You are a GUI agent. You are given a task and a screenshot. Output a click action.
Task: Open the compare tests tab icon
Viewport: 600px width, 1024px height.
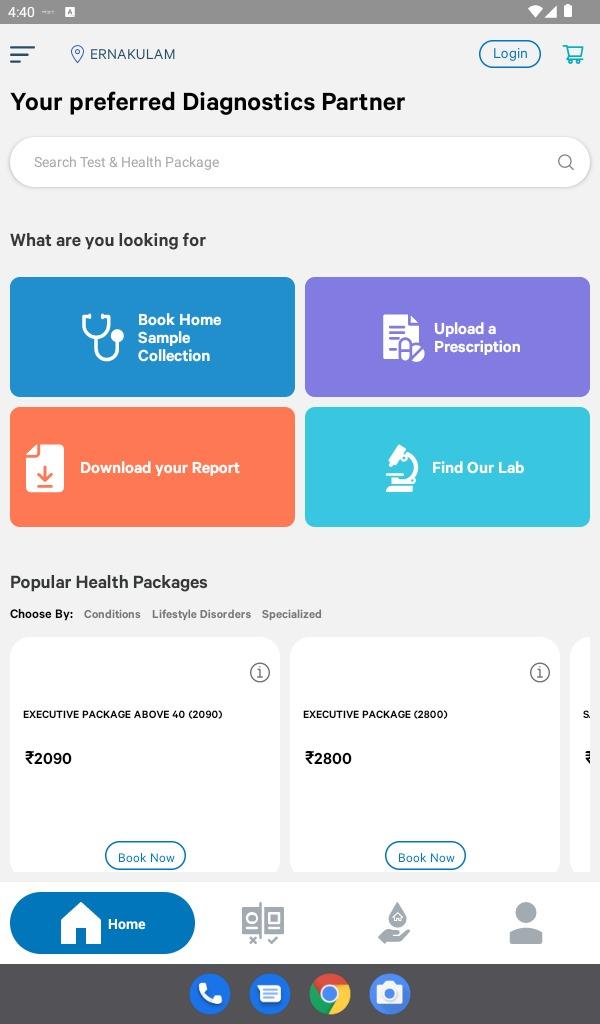263,923
